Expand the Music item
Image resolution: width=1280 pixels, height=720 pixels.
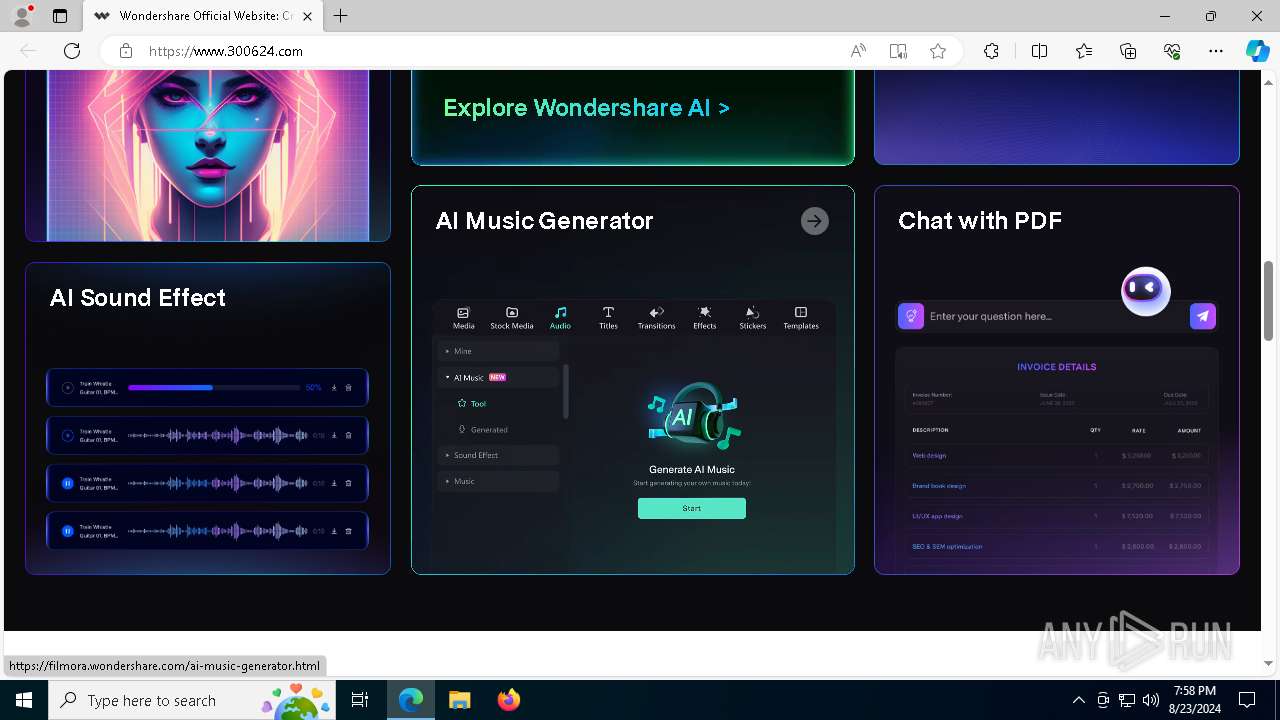tap(498, 481)
